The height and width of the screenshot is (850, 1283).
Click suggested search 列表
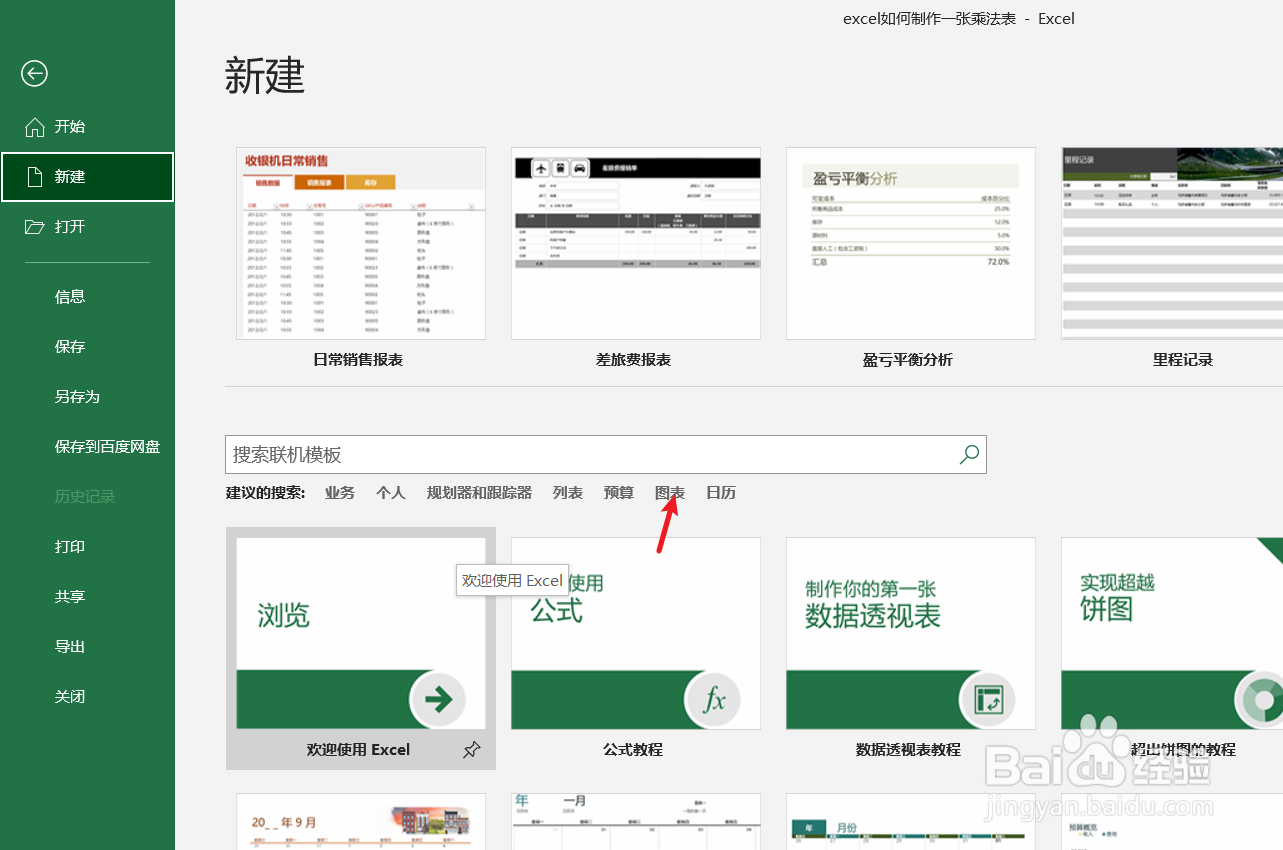tap(568, 493)
